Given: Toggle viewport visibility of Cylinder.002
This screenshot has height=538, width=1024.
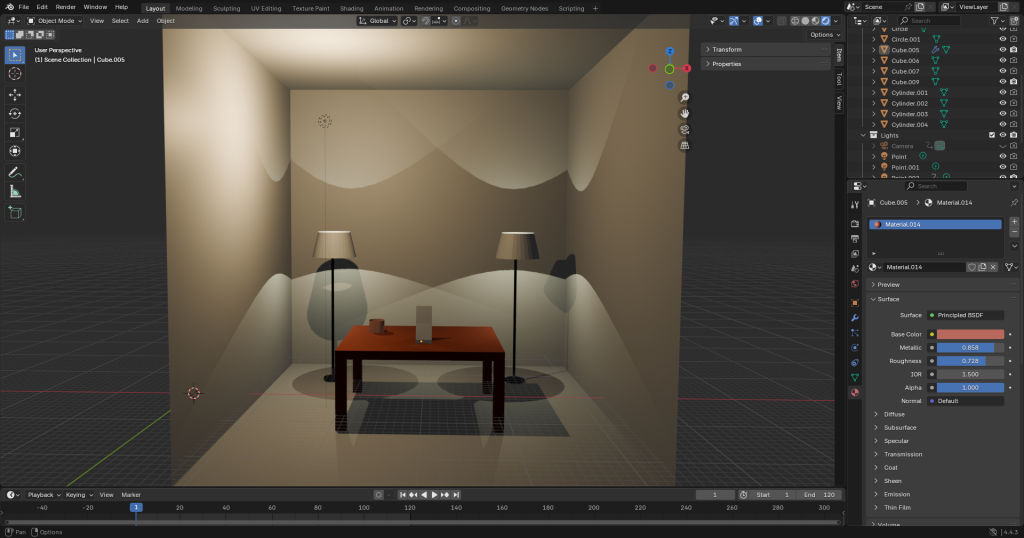Looking at the screenshot, I should (1002, 103).
